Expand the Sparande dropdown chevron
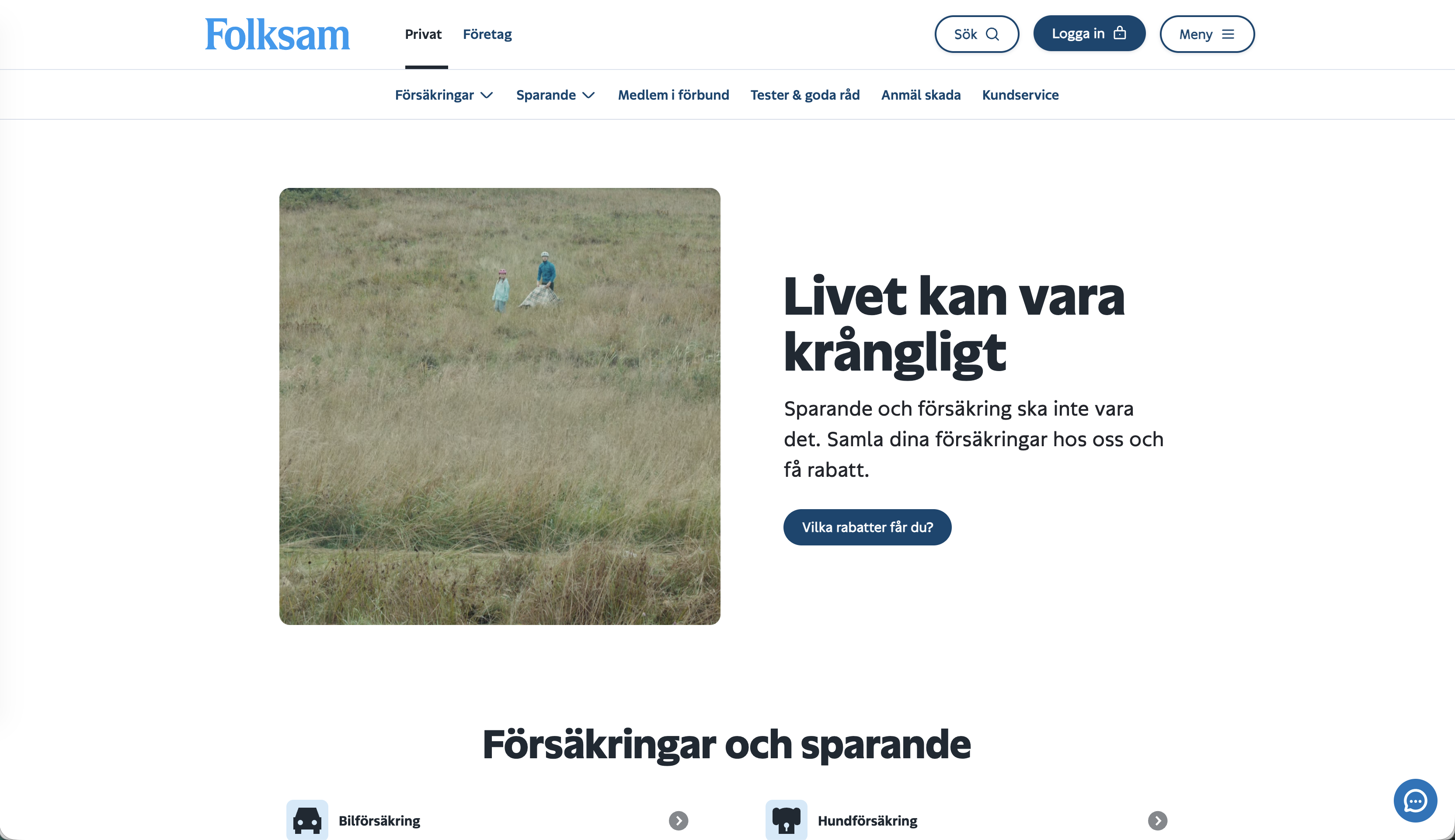The image size is (1455, 840). coord(588,95)
